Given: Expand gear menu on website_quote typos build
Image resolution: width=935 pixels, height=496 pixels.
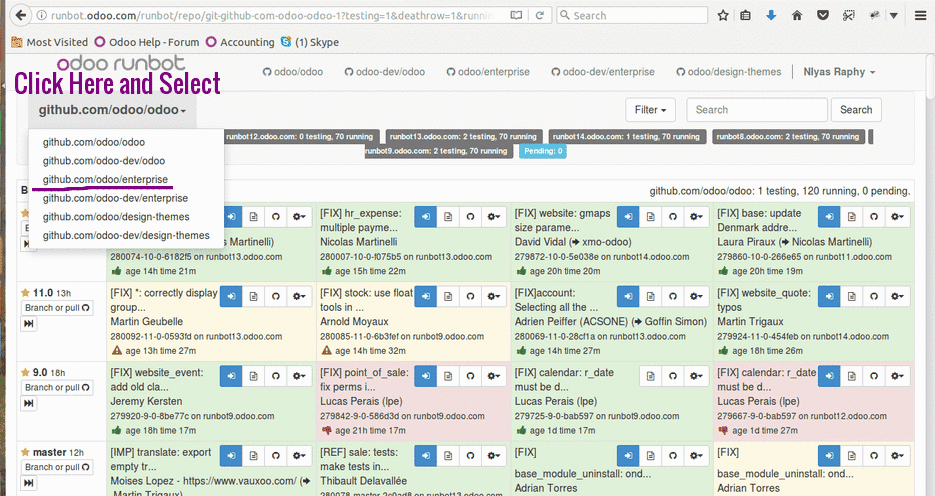Looking at the screenshot, I should pos(897,296).
